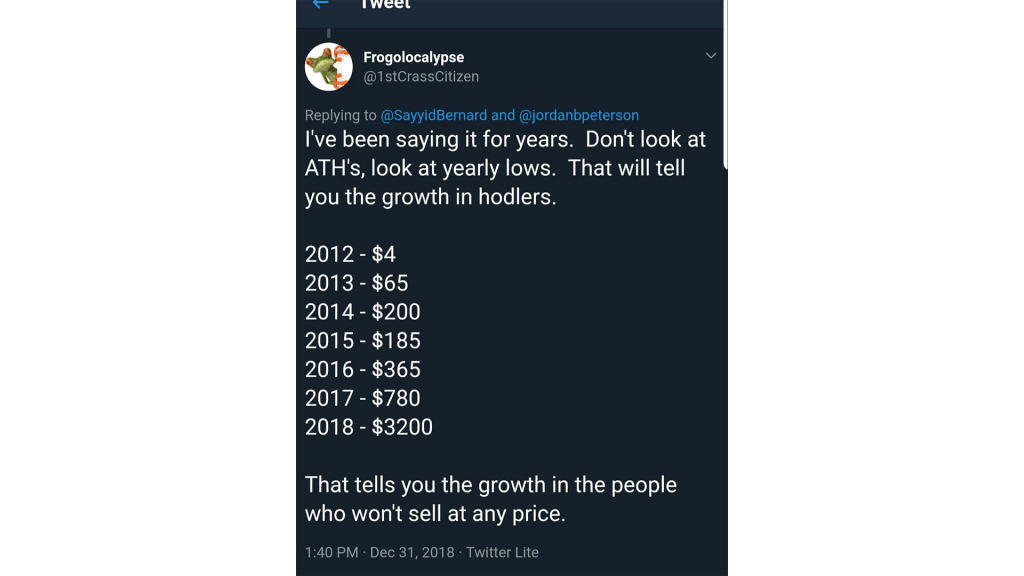
Task: Click the back arrow icon
Action: (x=321, y=4)
